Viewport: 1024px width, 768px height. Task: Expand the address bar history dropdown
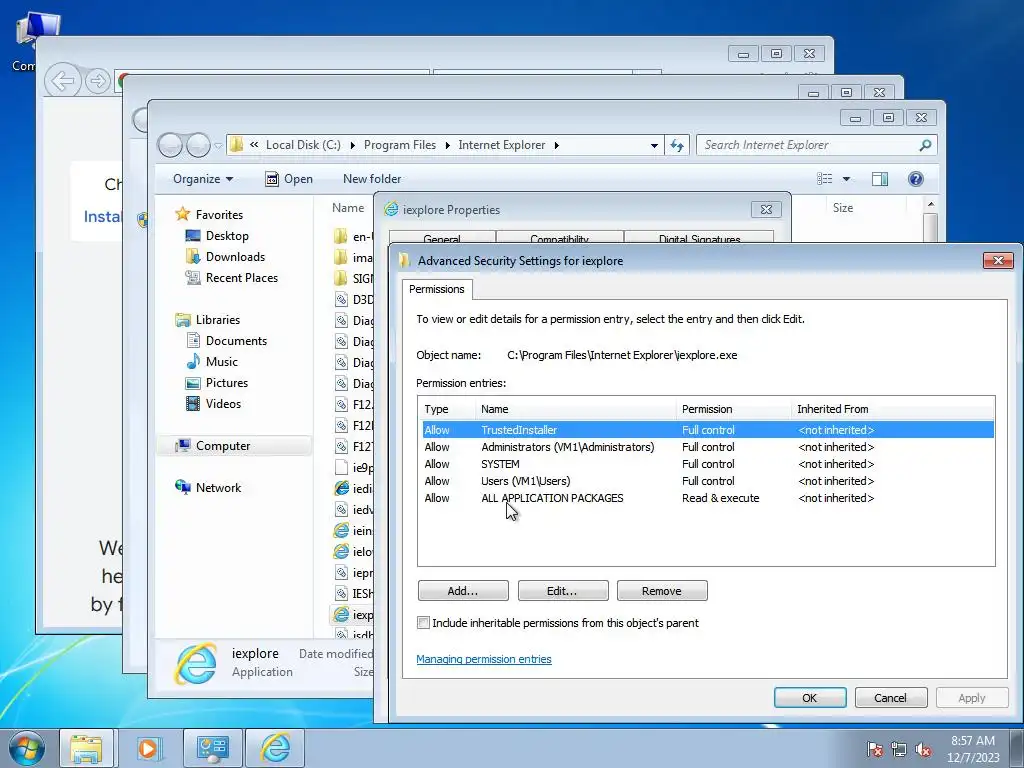tap(654, 145)
